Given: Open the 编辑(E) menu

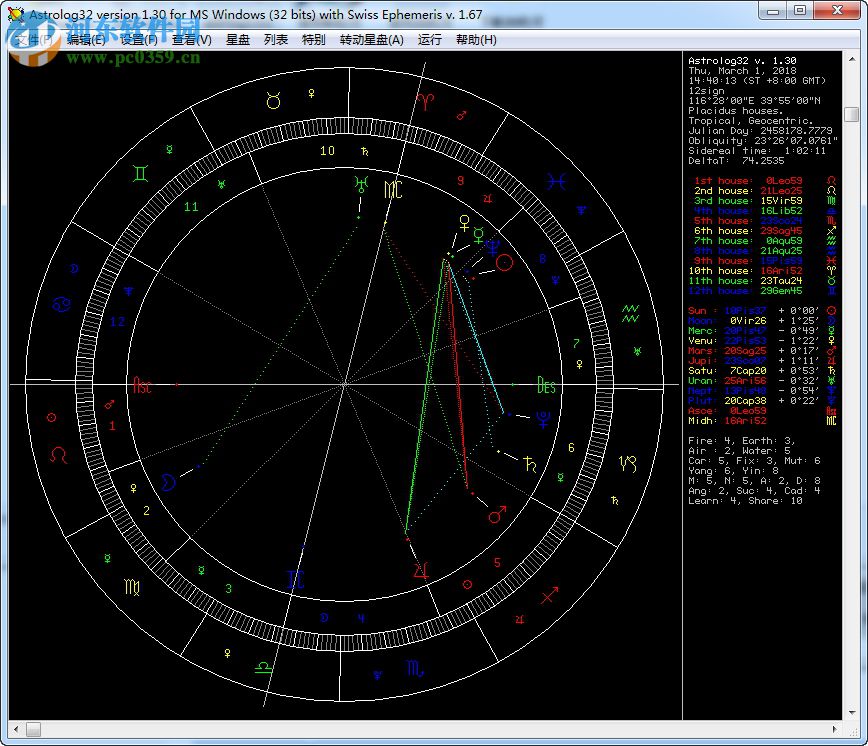Looking at the screenshot, I should (x=86, y=40).
